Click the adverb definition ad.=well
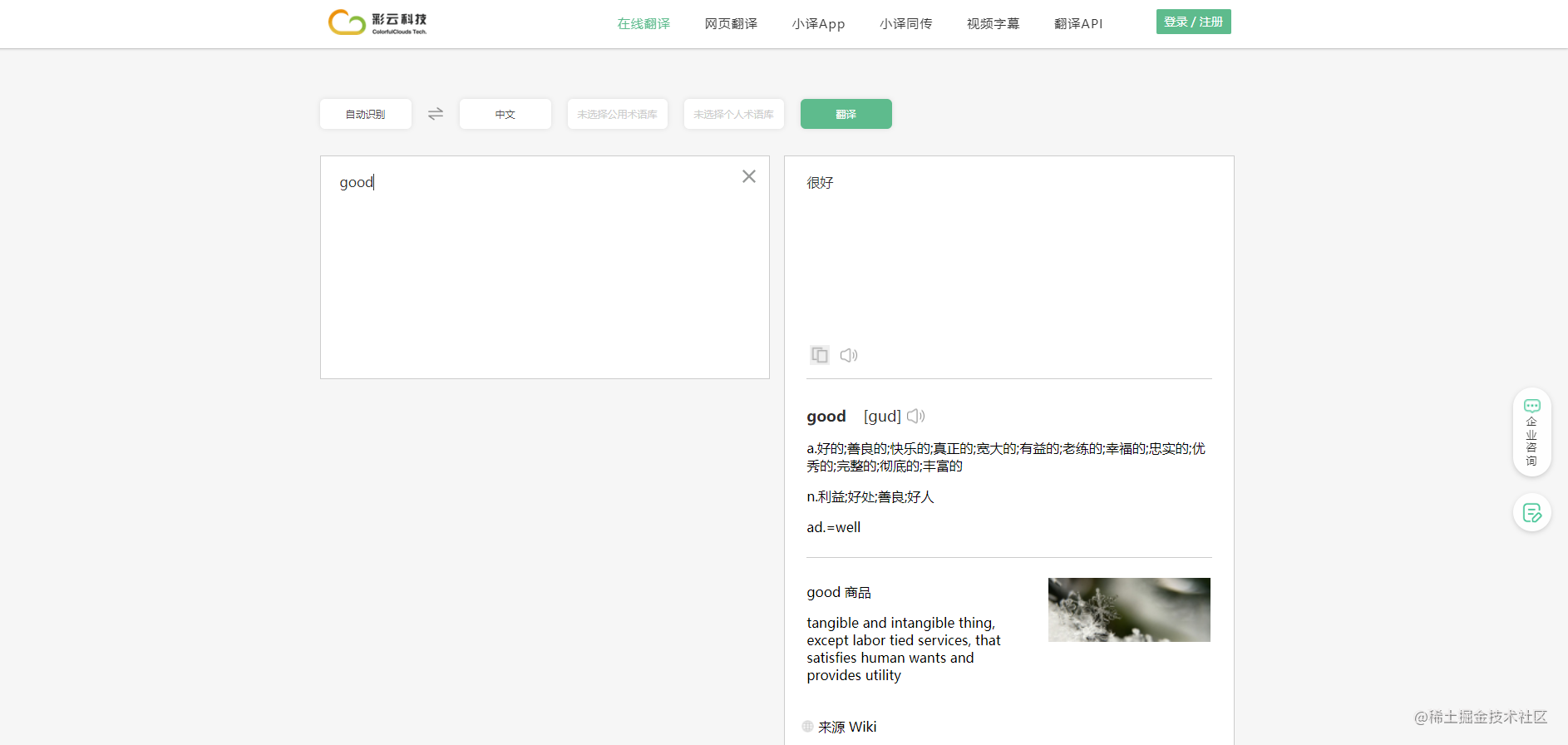This screenshot has width=1568, height=745. coord(834,527)
